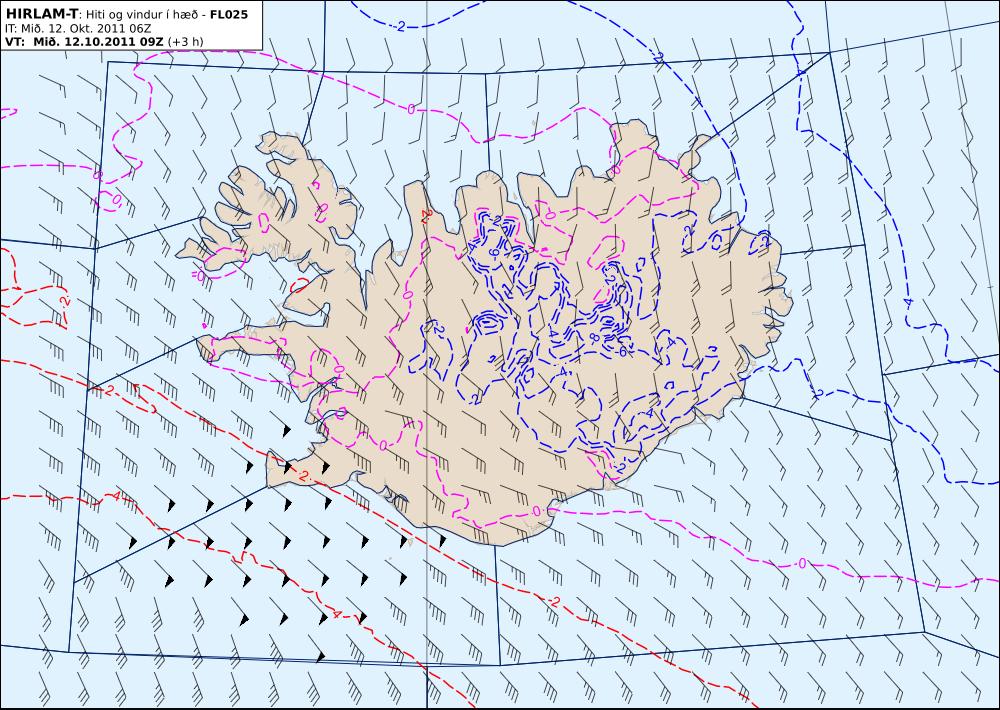This screenshot has width=1000, height=710.
Task: Click the blue "-8" temperature contour label
Action: pyautogui.click(x=594, y=338)
